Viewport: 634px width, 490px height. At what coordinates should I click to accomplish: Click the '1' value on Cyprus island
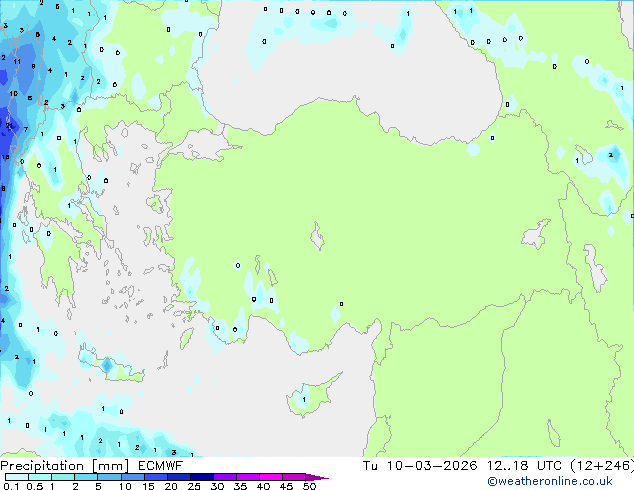[304, 399]
